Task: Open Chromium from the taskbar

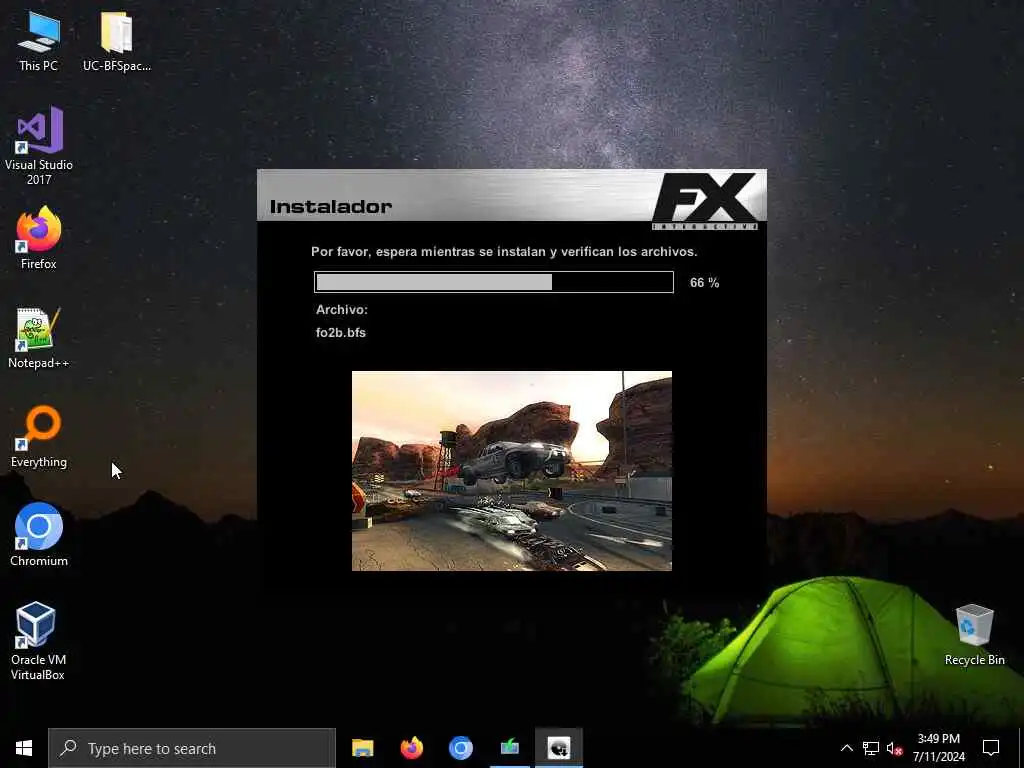Action: 460,748
